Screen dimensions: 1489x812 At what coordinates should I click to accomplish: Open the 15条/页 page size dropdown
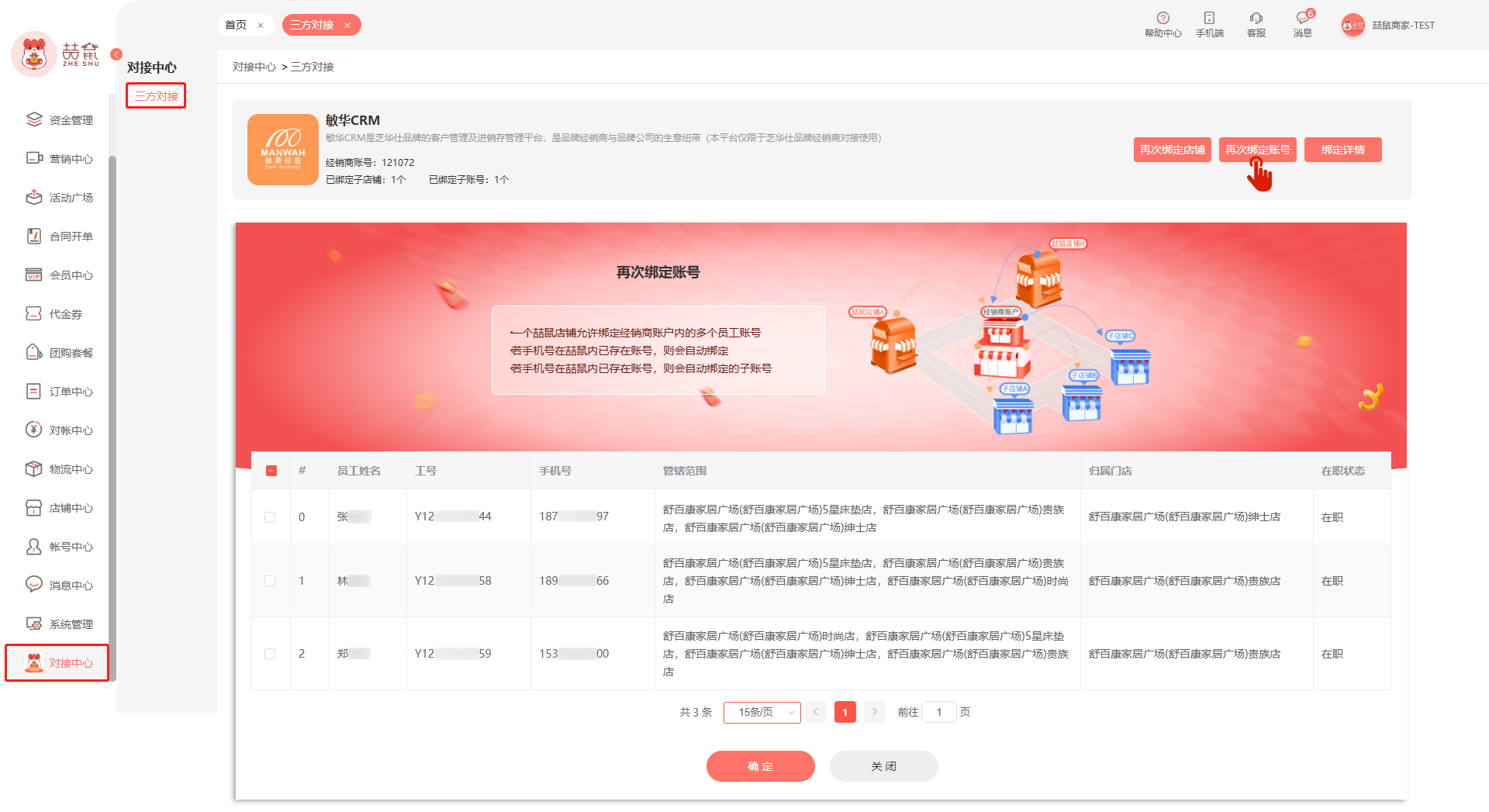tap(762, 712)
